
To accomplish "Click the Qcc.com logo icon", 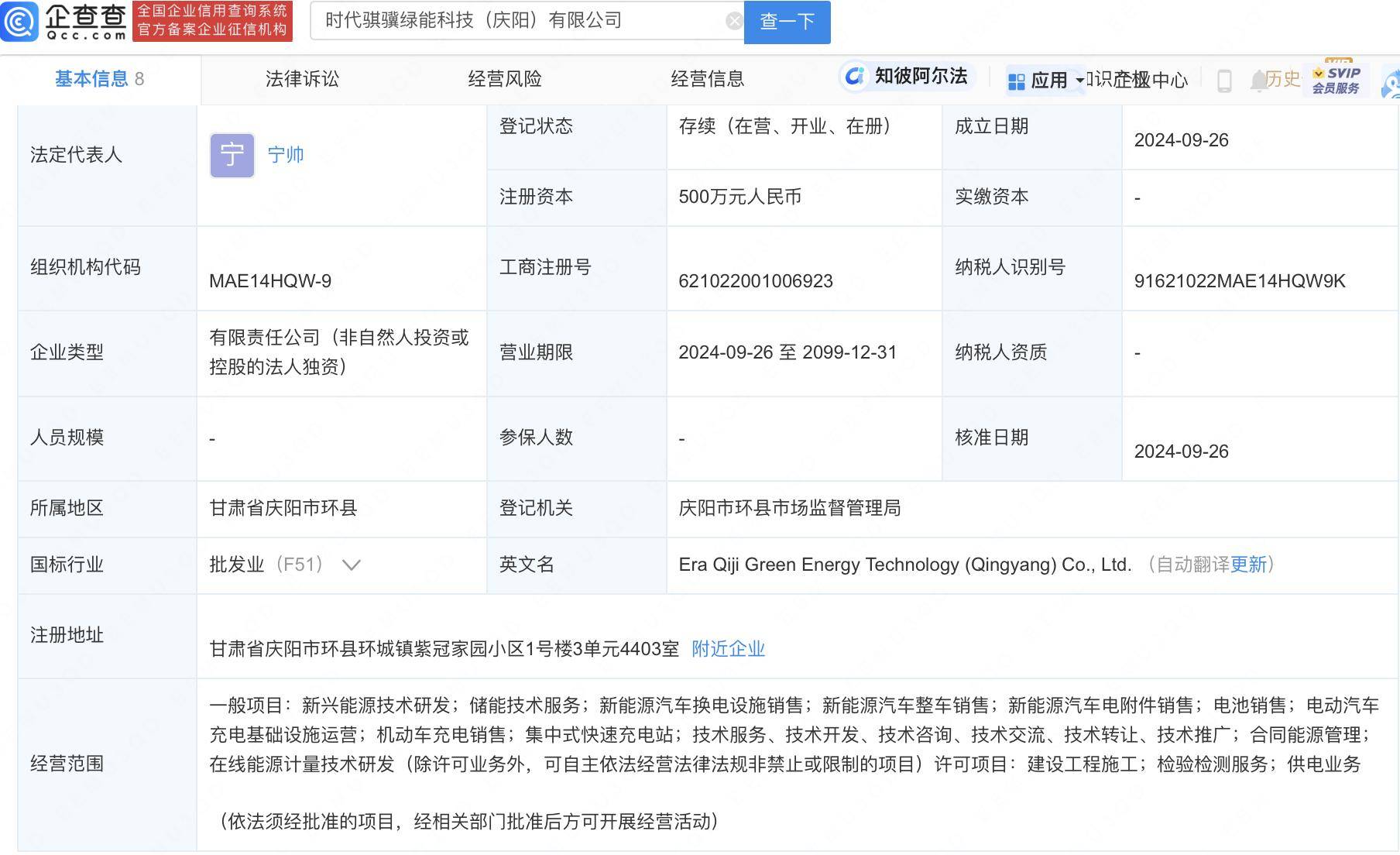I will coord(20,21).
